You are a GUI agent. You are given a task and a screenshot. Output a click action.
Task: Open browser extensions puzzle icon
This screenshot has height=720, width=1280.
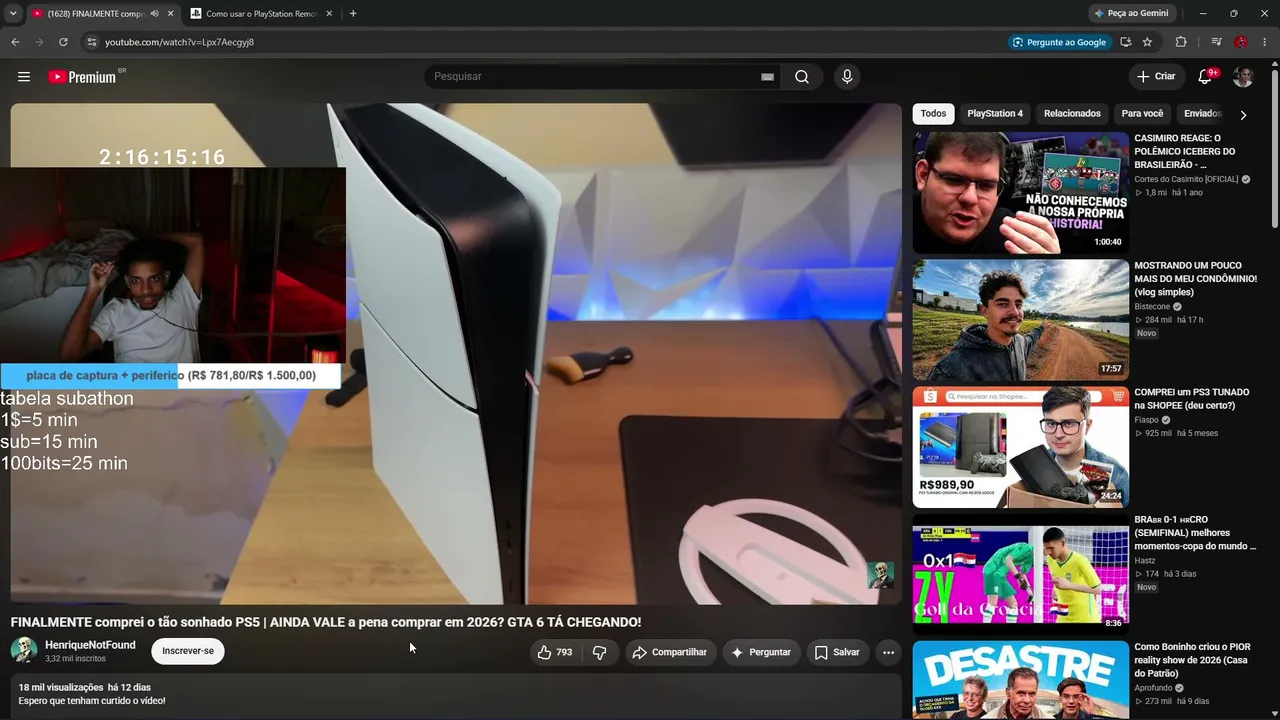click(1181, 42)
